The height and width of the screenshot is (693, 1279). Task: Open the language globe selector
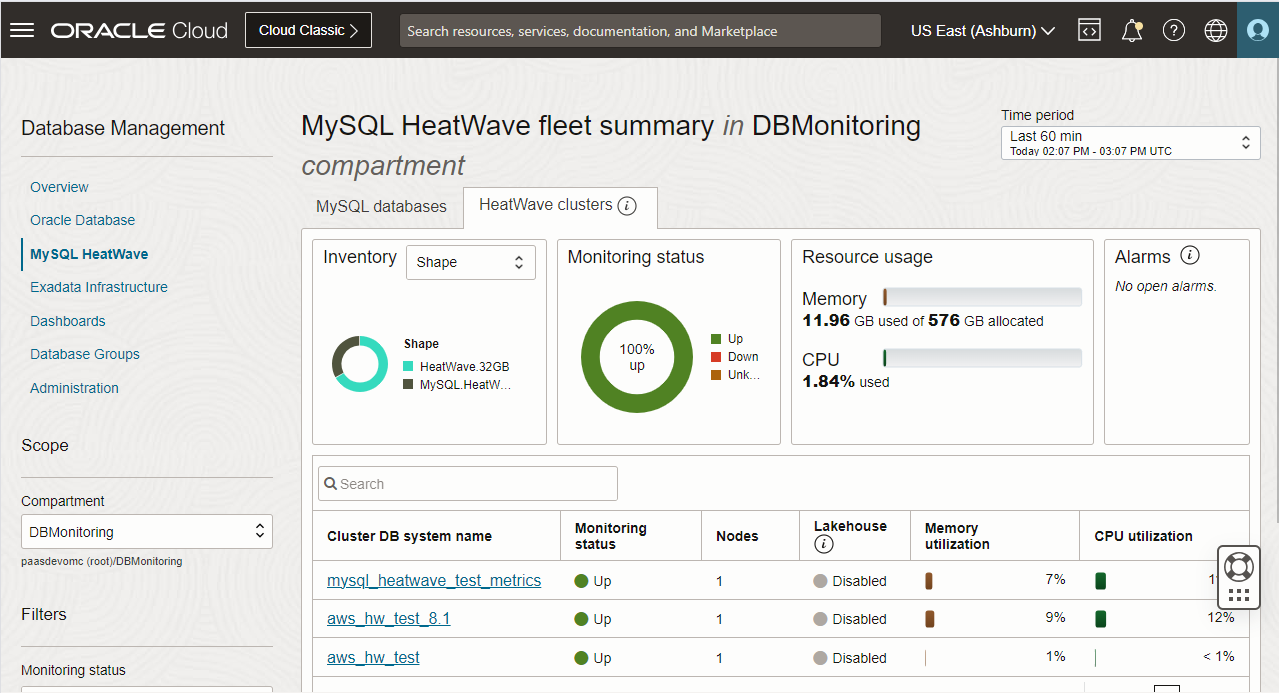coord(1215,30)
